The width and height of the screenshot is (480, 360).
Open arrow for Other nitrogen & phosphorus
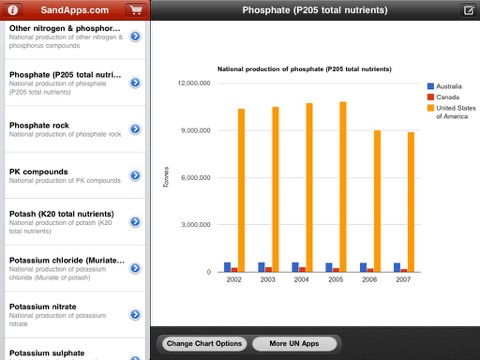[135, 36]
